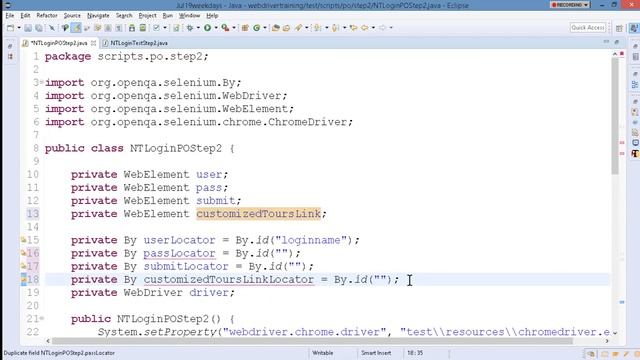640x360 pixels.
Task: Click the warning marker on line 17
Action: [23, 266]
